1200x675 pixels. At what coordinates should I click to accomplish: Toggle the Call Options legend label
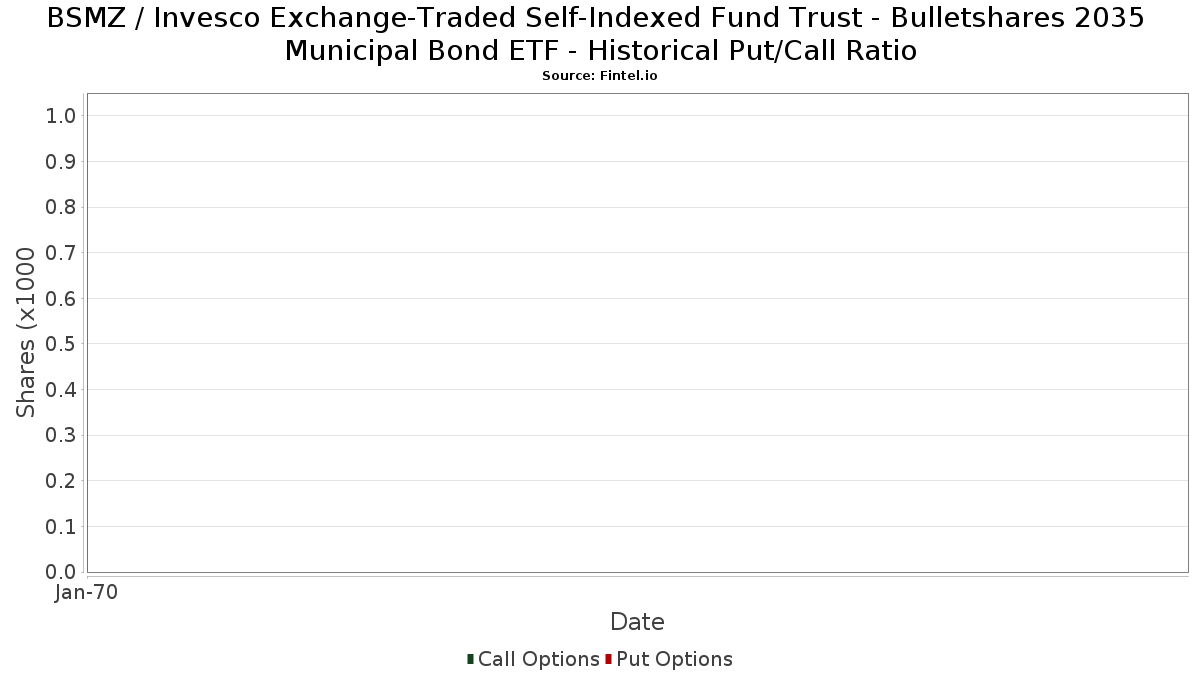point(538,659)
